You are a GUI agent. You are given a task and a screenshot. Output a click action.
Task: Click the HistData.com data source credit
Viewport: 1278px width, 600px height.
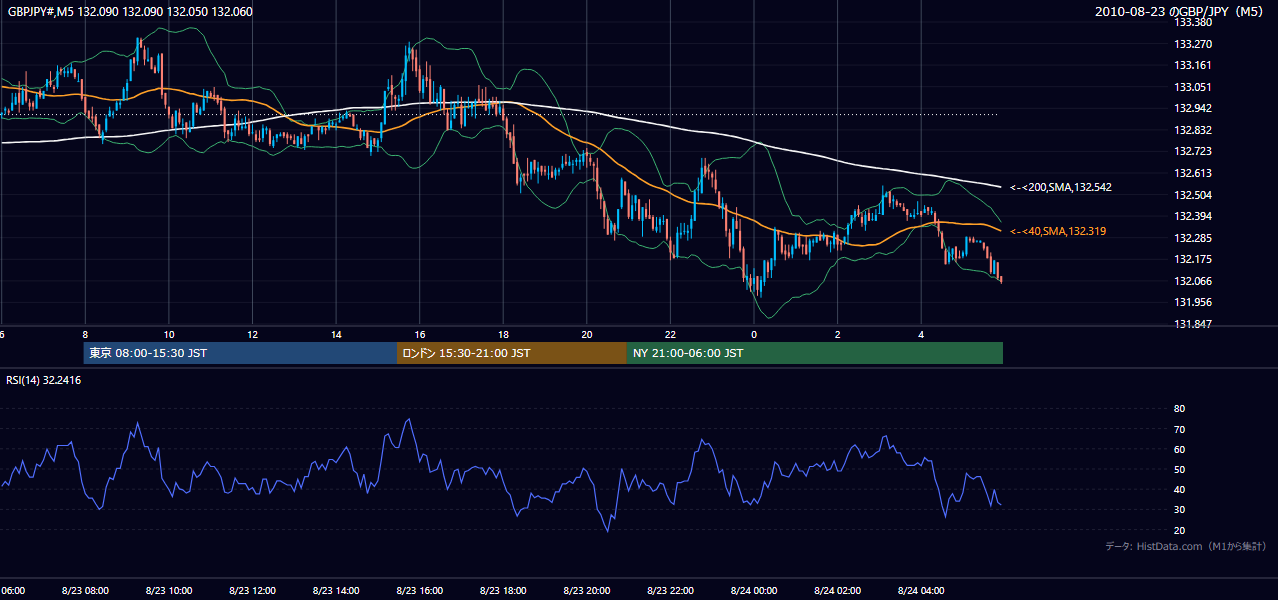pos(1185,546)
